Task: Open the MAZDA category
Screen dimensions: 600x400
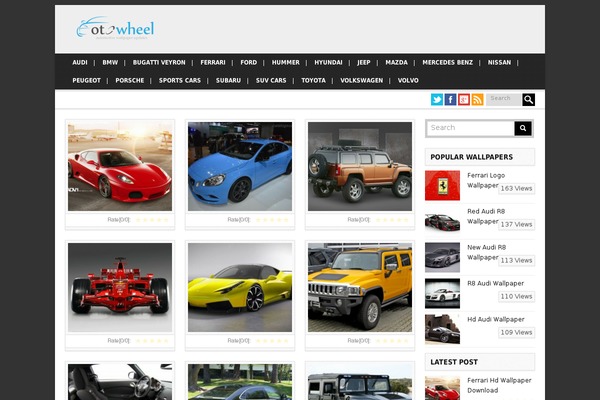Action: (x=396, y=62)
